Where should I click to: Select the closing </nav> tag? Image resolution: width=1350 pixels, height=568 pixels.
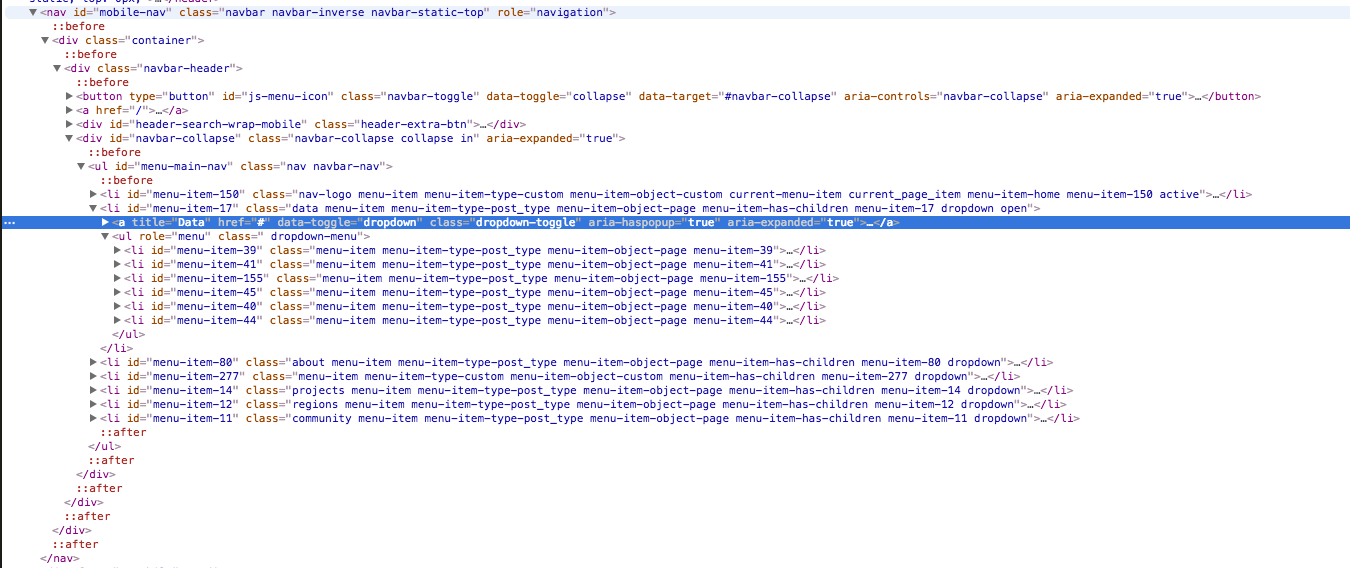[59, 559]
